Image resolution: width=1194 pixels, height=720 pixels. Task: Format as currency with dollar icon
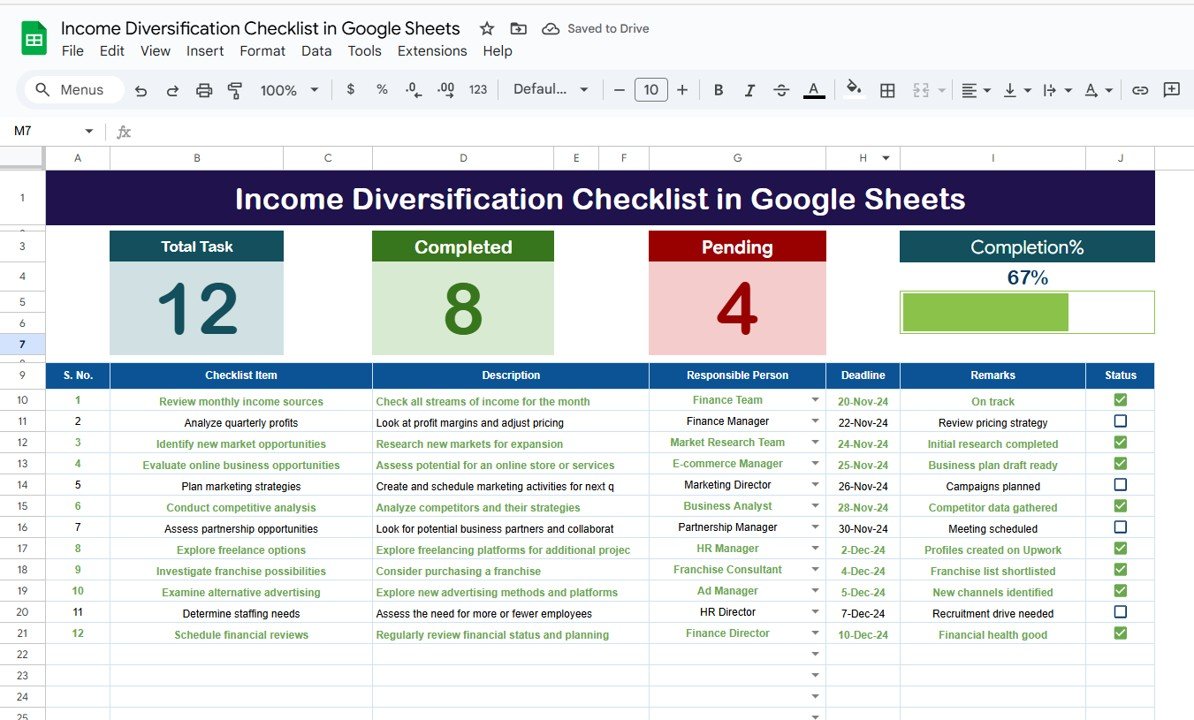(350, 89)
